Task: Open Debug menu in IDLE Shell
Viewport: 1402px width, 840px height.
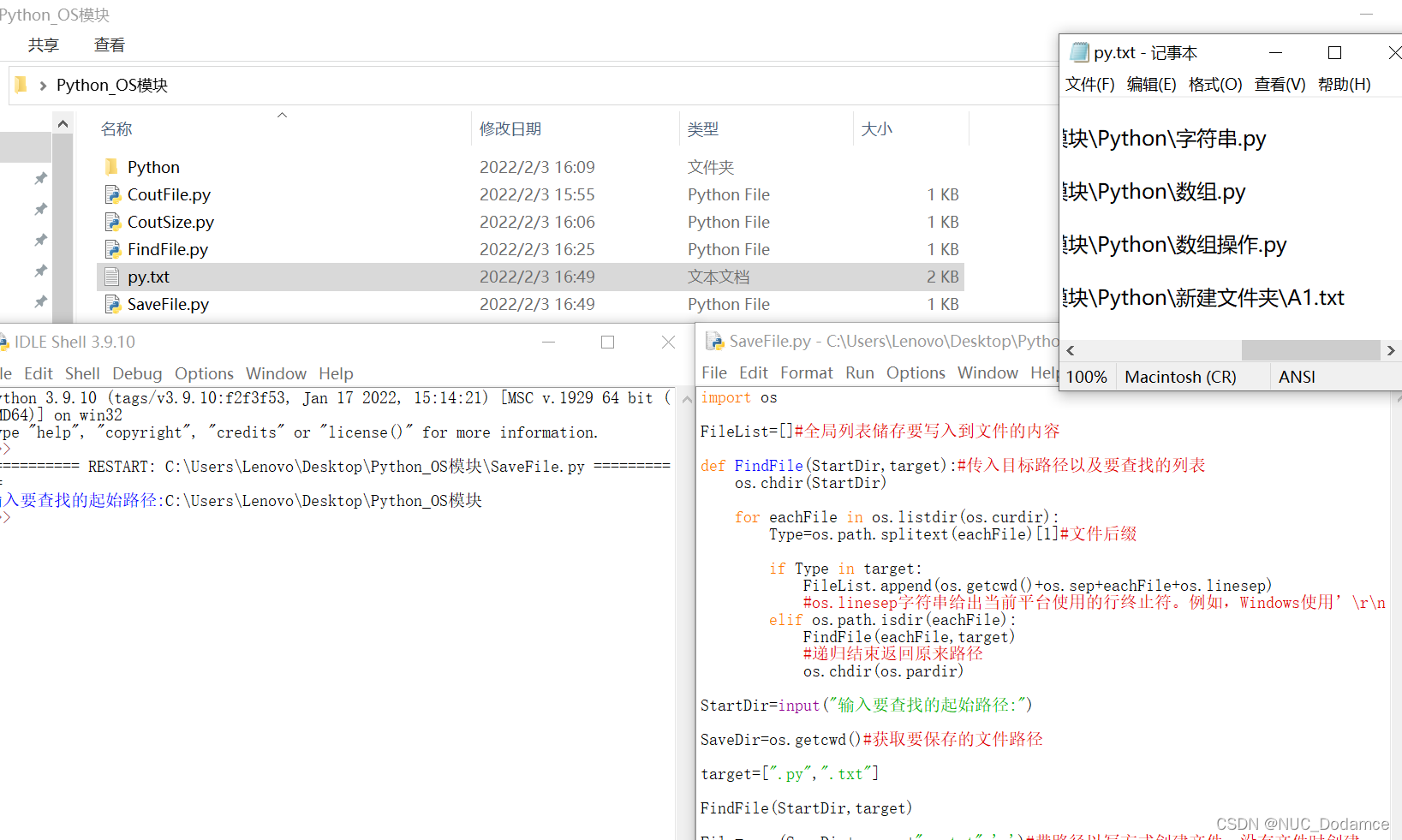Action: click(x=137, y=373)
